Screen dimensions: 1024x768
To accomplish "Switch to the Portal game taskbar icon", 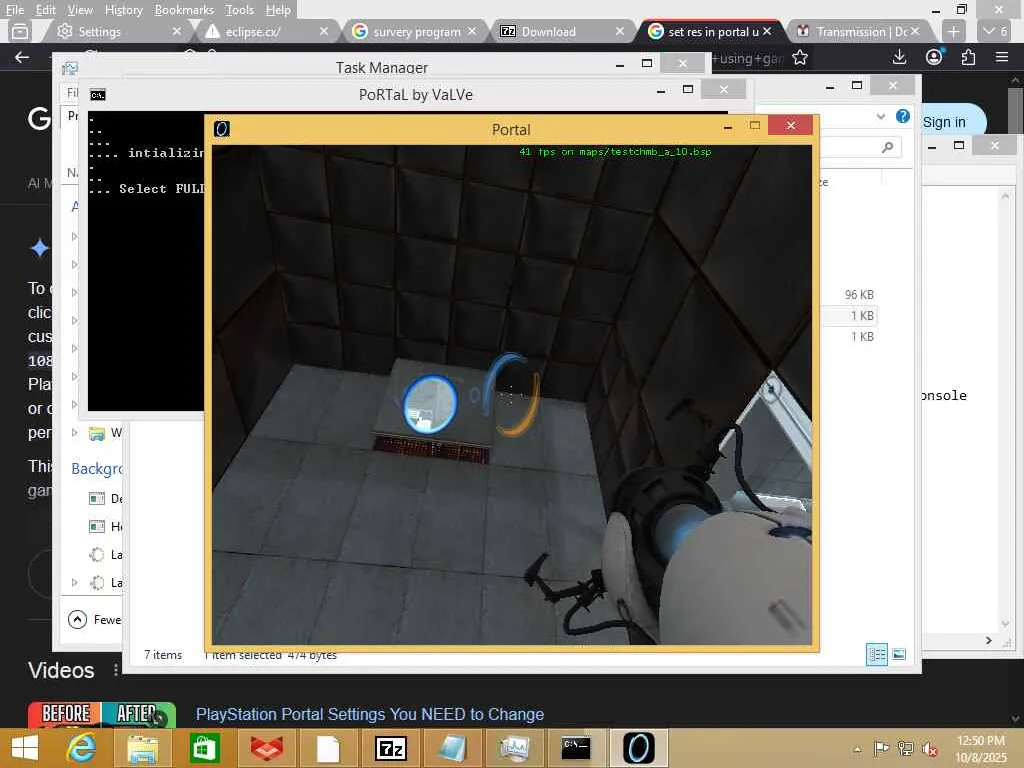I will [x=638, y=748].
